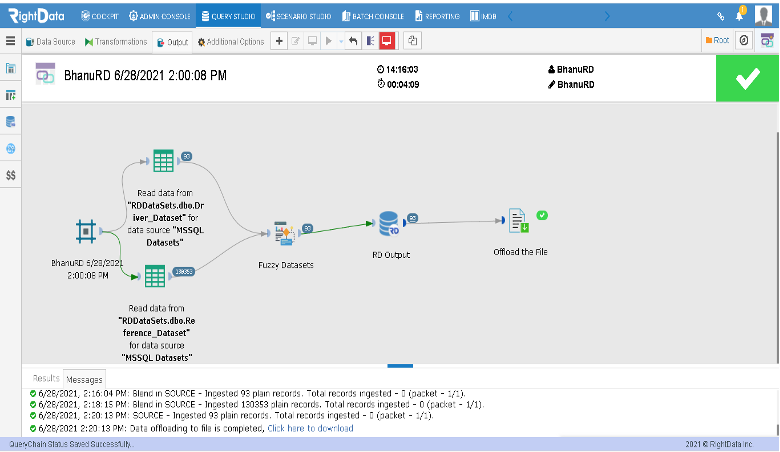Open the Root folder link
The height and width of the screenshot is (452, 780).
(717, 40)
